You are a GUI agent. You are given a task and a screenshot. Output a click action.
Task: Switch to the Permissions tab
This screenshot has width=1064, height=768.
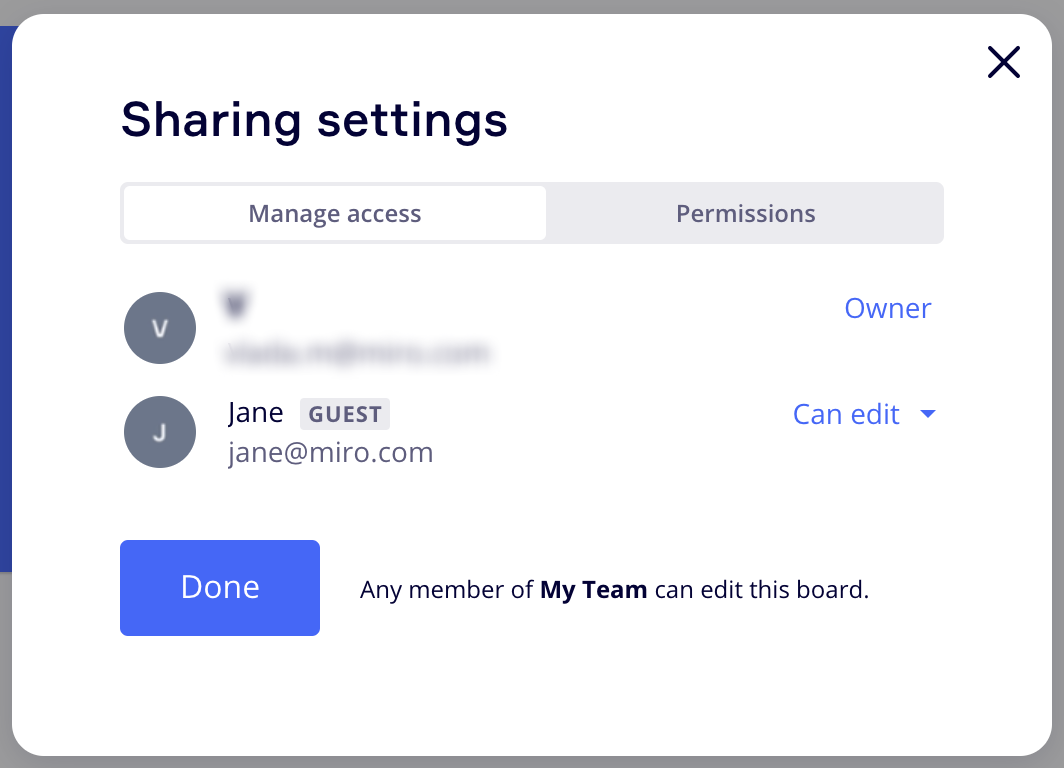[x=745, y=213]
